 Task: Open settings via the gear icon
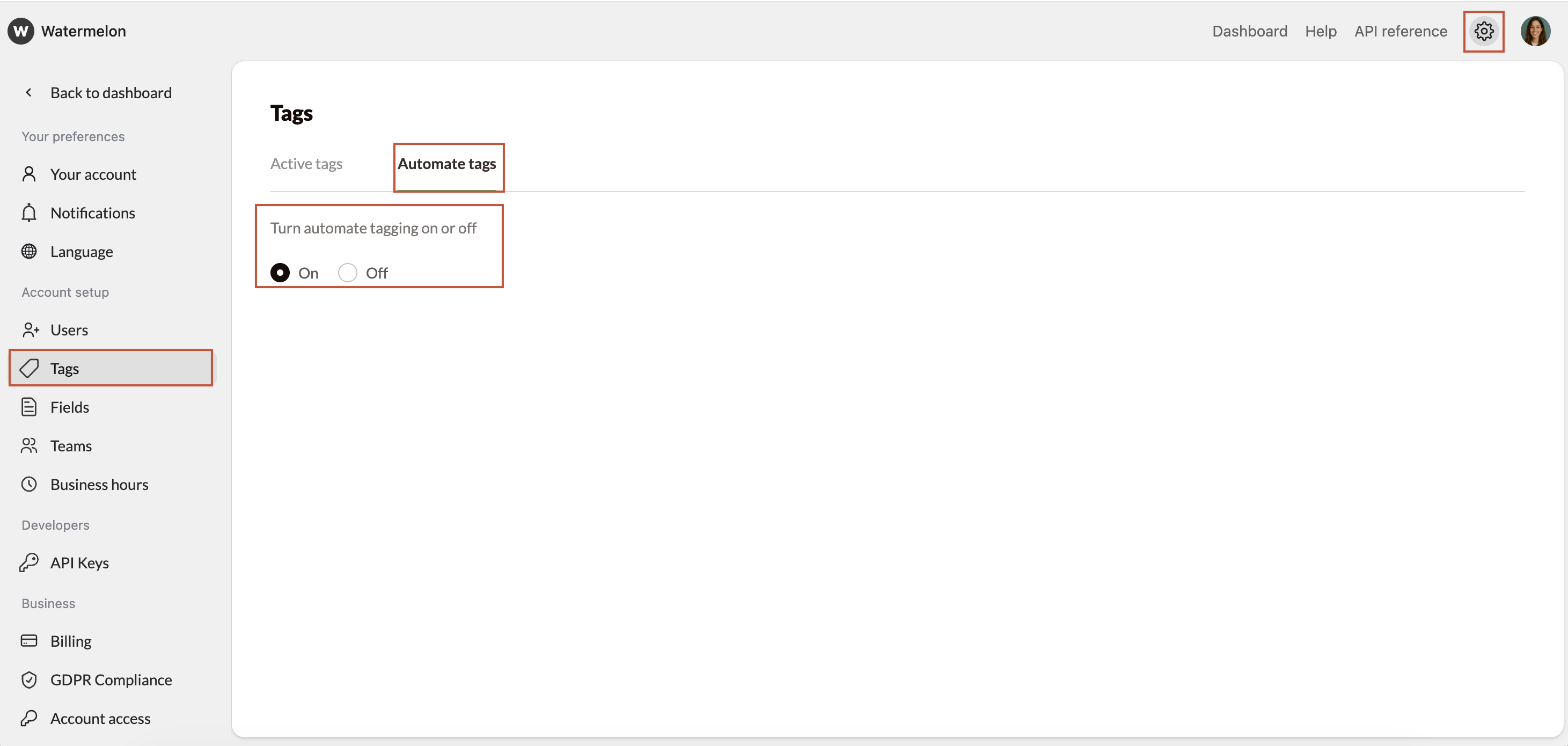[x=1484, y=31]
